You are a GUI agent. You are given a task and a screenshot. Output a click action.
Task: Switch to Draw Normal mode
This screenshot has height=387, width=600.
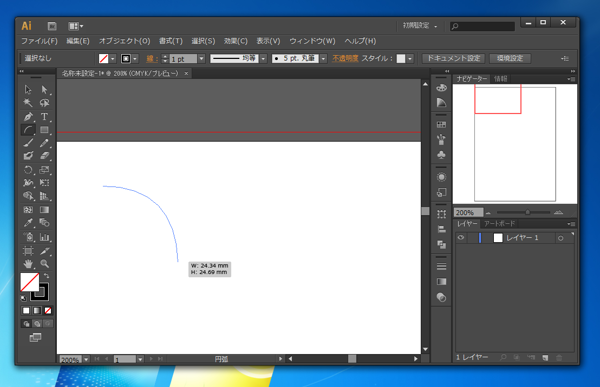click(26, 324)
